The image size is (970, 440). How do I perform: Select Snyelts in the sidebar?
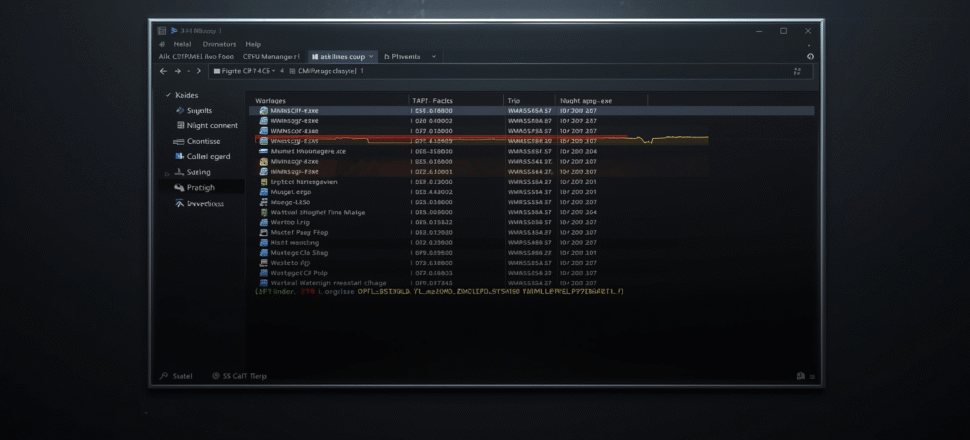pyautogui.click(x=199, y=111)
